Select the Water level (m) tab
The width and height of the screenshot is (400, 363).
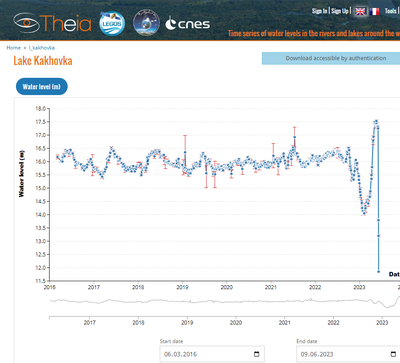tap(42, 87)
